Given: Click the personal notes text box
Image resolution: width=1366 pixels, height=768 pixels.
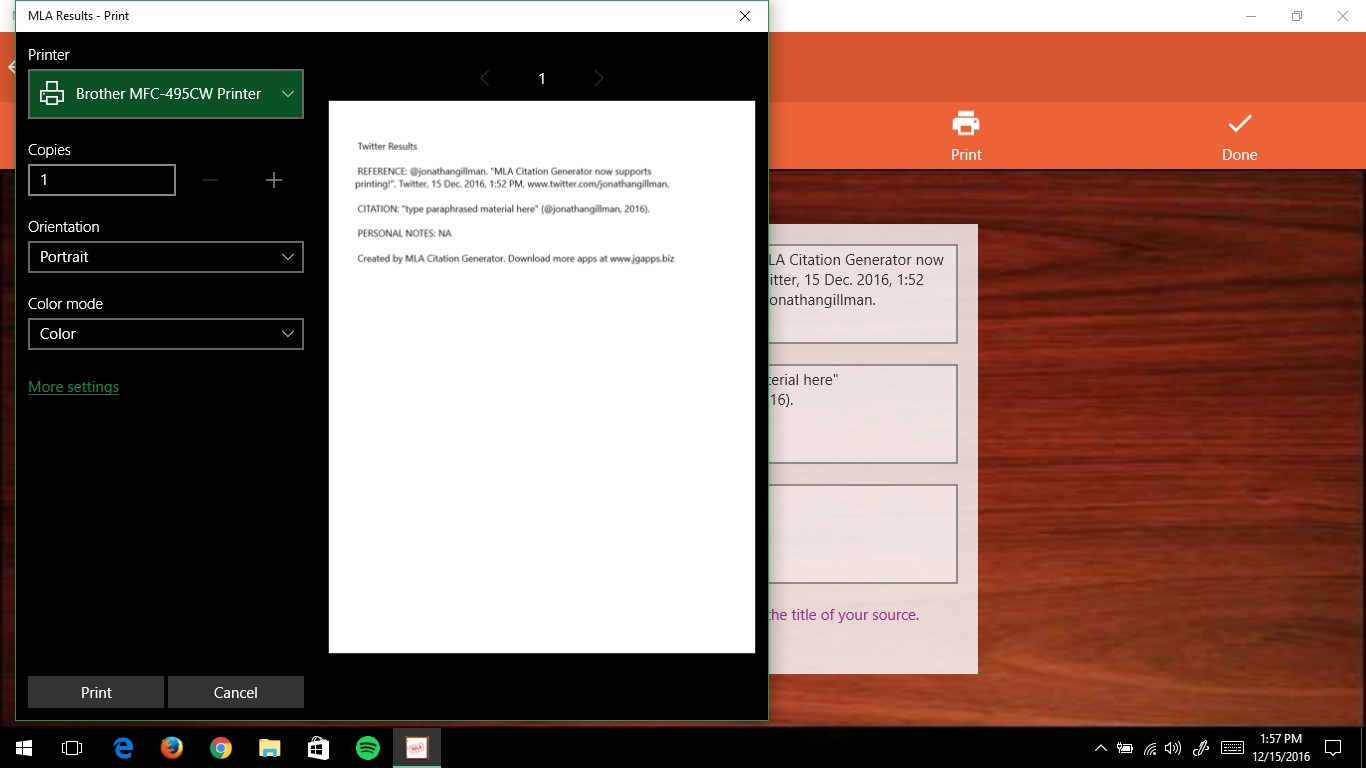Looking at the screenshot, I should (x=862, y=534).
